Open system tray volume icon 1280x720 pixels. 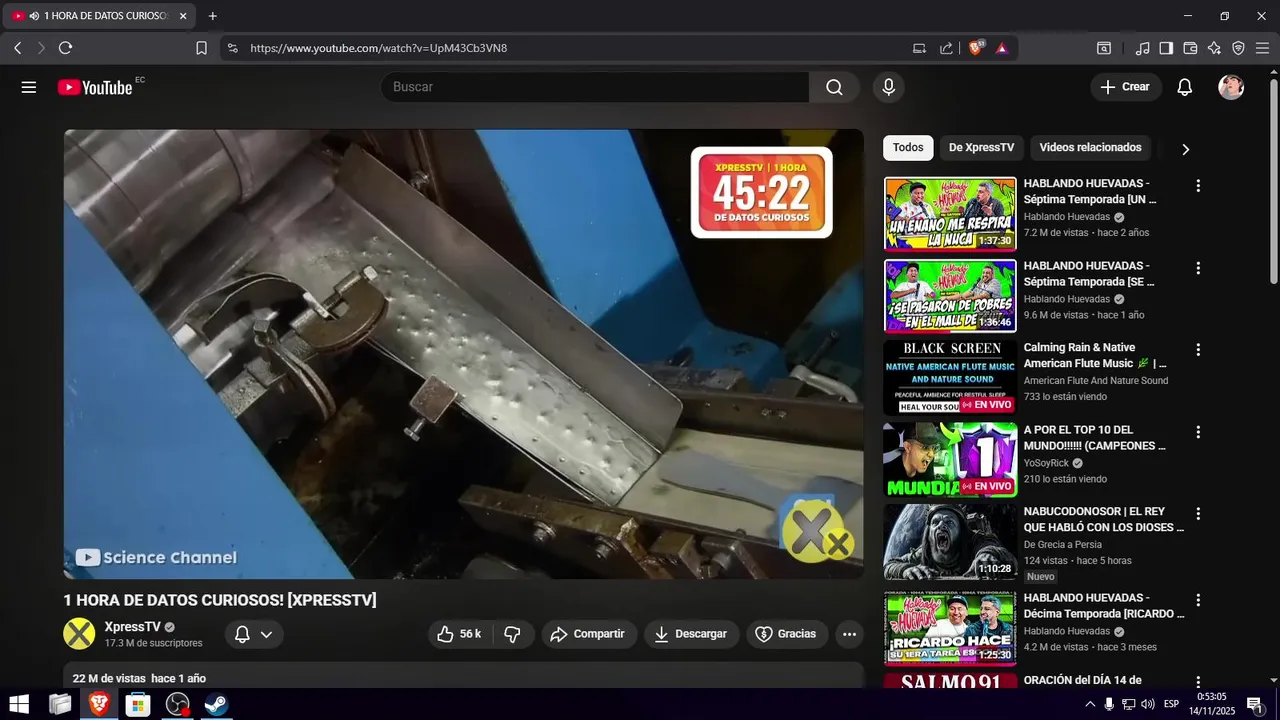tap(1147, 704)
